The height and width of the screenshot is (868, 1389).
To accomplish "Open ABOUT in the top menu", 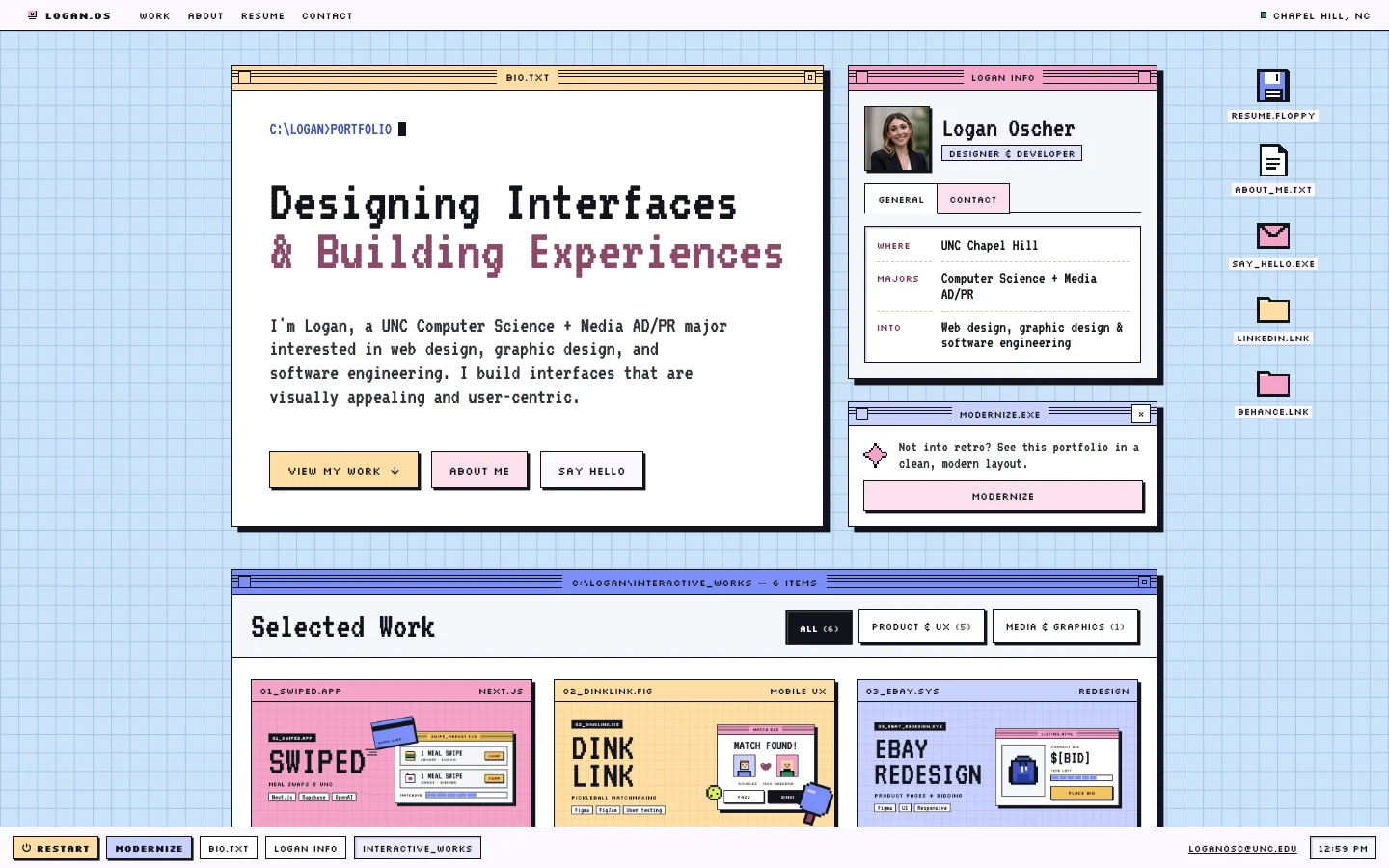I will [205, 15].
